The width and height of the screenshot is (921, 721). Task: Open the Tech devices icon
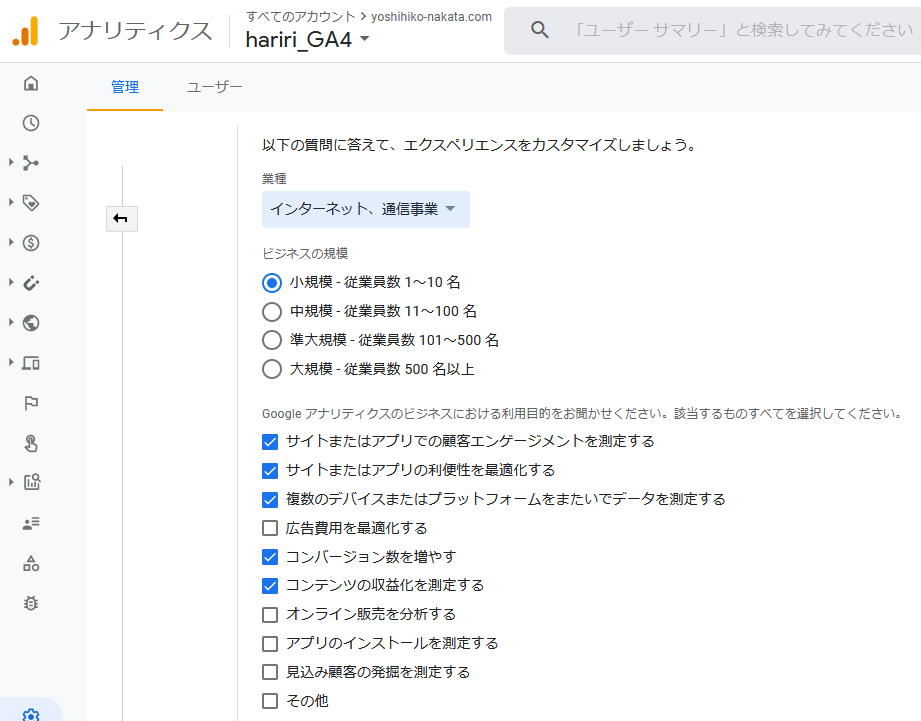pos(31,363)
